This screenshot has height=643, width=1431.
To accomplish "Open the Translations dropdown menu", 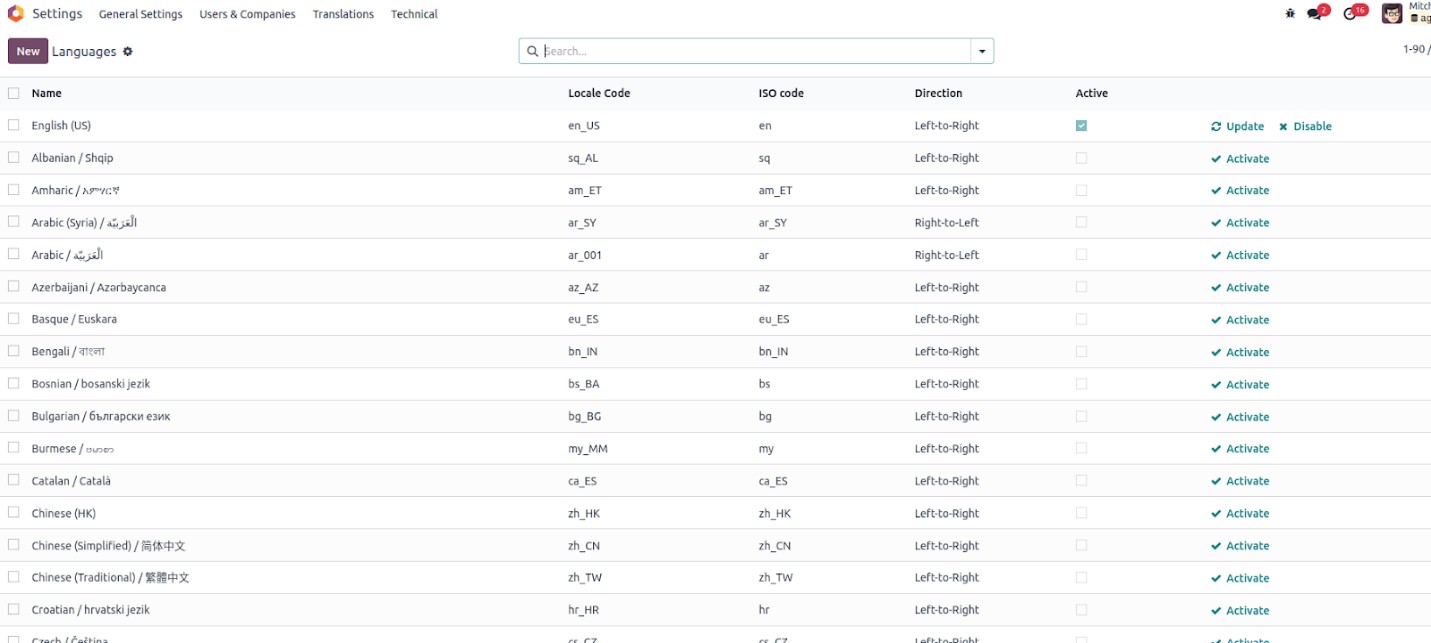I will click(343, 14).
